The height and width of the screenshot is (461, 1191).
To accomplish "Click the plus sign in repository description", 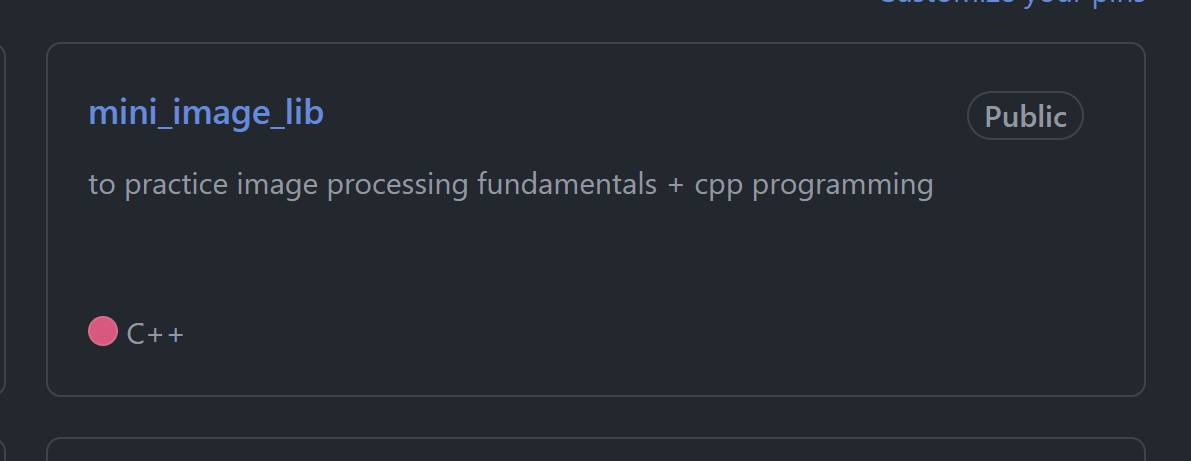I will [675, 186].
